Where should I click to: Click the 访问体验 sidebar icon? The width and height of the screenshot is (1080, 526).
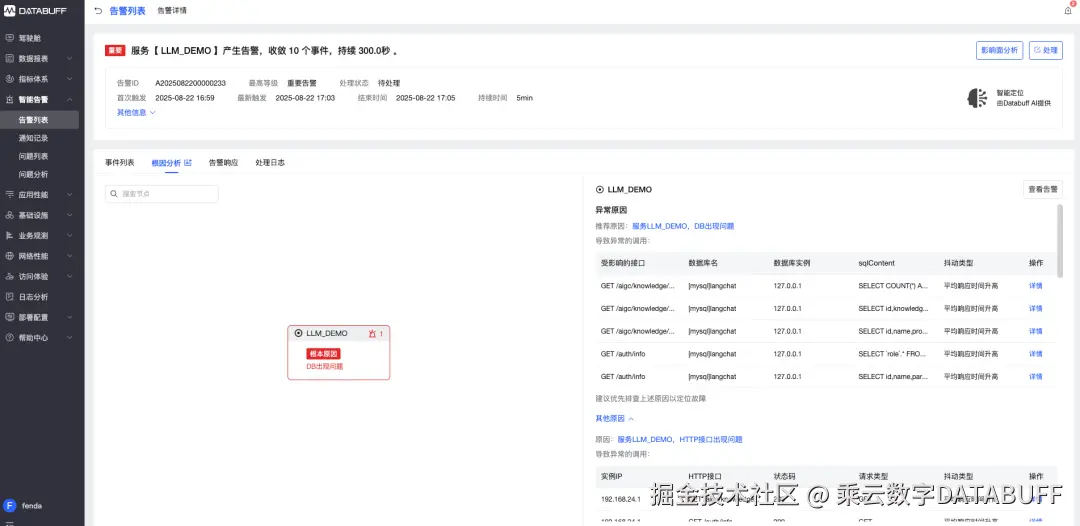pos(10,277)
